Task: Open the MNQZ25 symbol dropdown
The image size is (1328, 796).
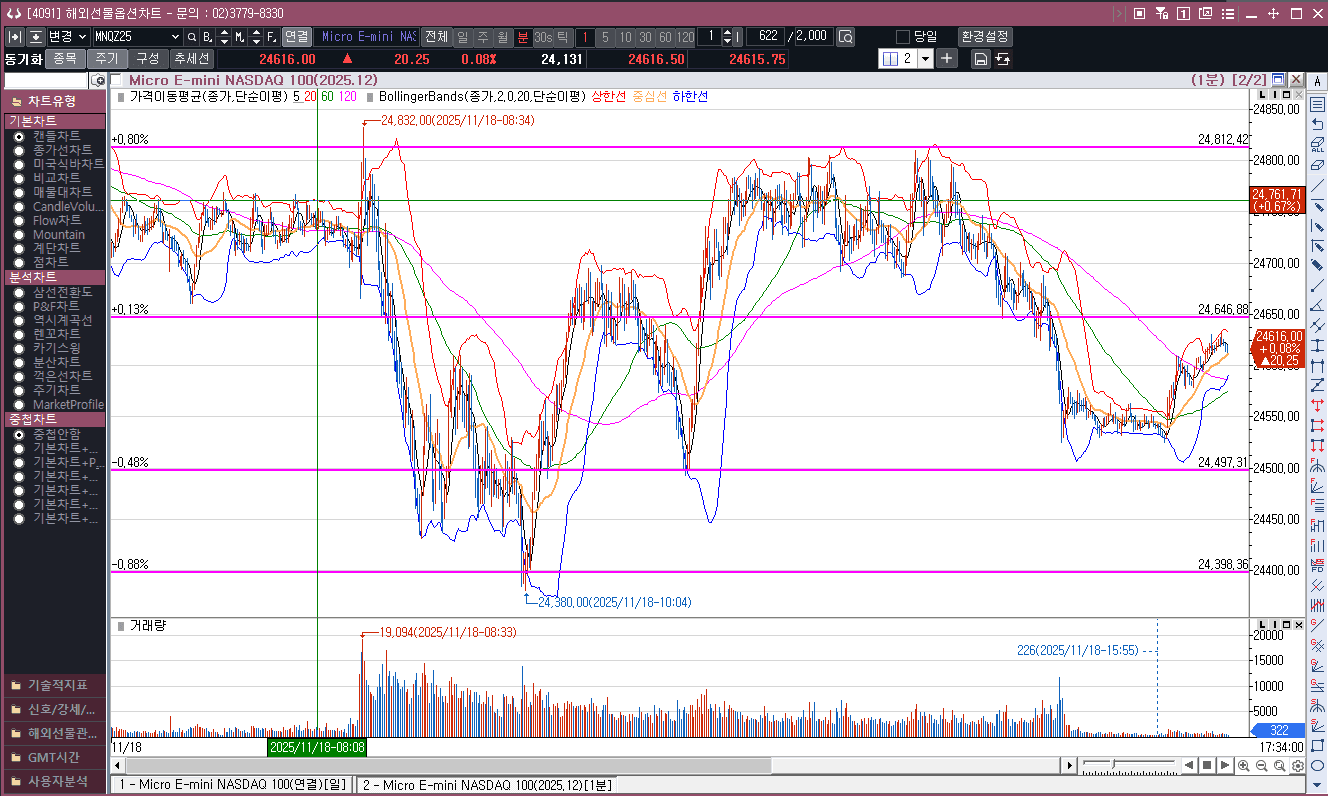Action: [176, 37]
